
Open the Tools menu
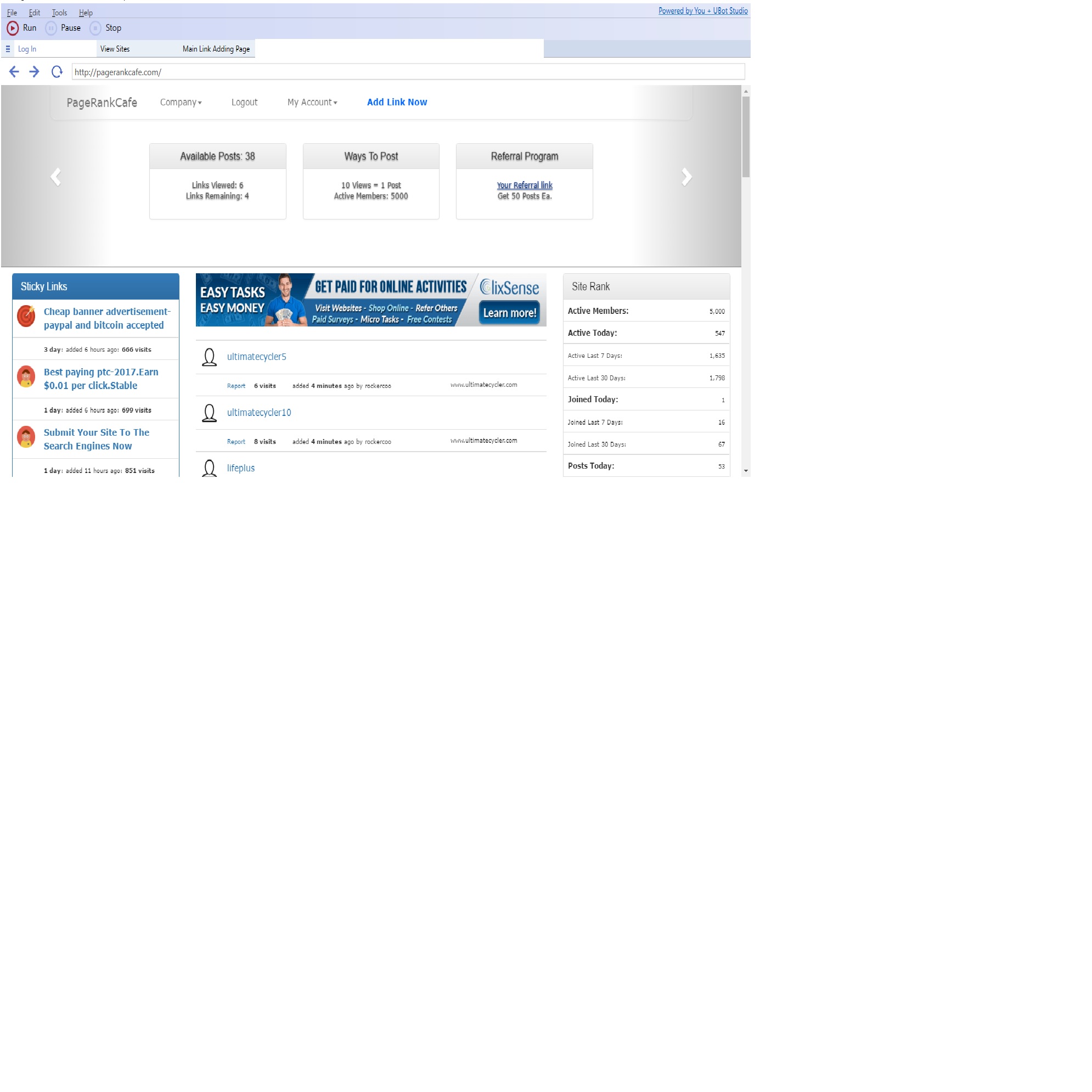pos(59,12)
